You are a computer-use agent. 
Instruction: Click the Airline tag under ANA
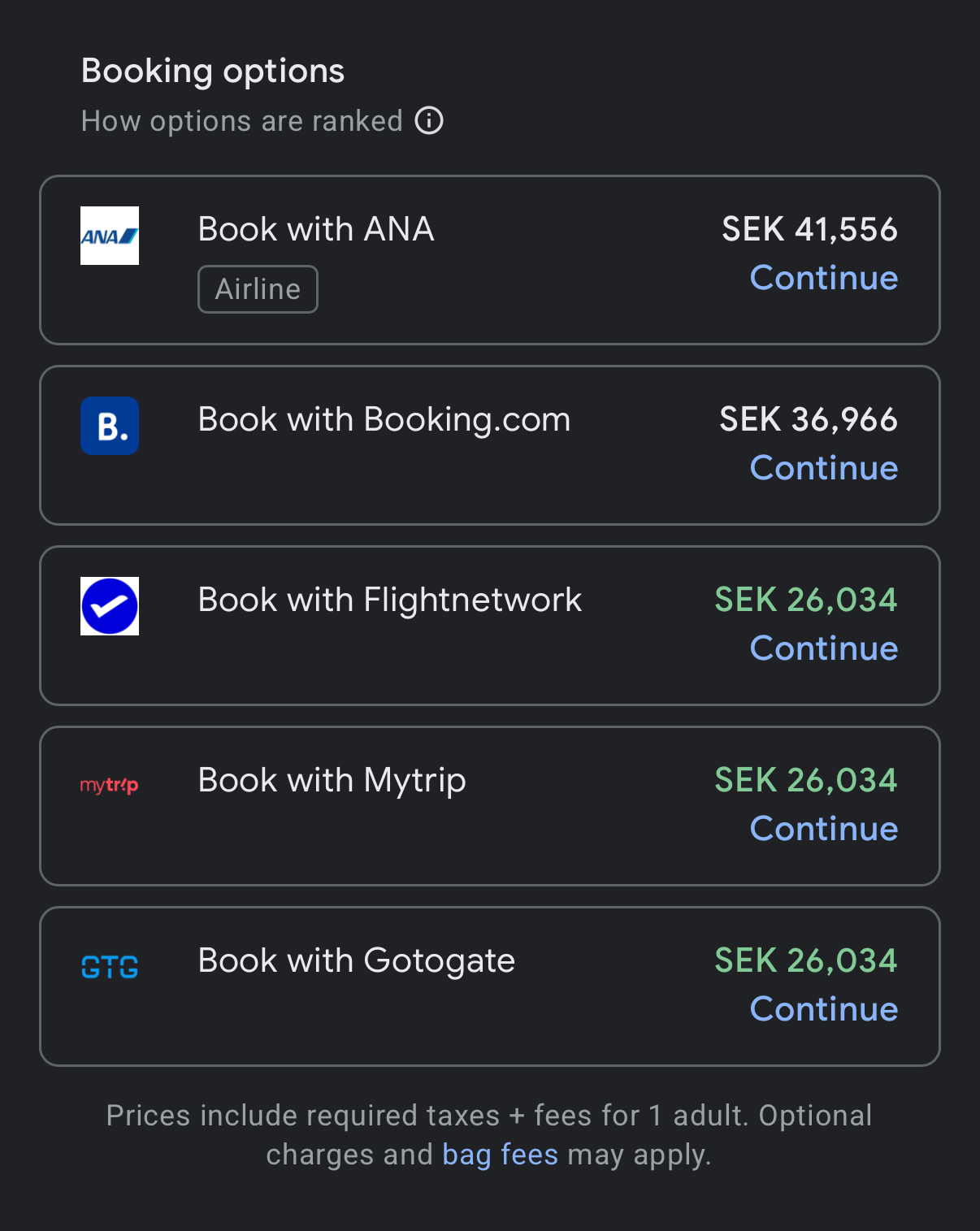pos(258,289)
